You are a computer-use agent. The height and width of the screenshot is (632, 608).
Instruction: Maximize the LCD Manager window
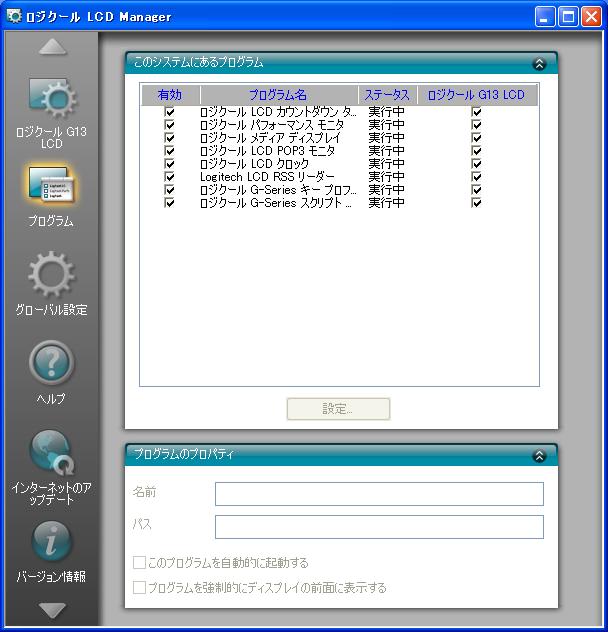(568, 17)
